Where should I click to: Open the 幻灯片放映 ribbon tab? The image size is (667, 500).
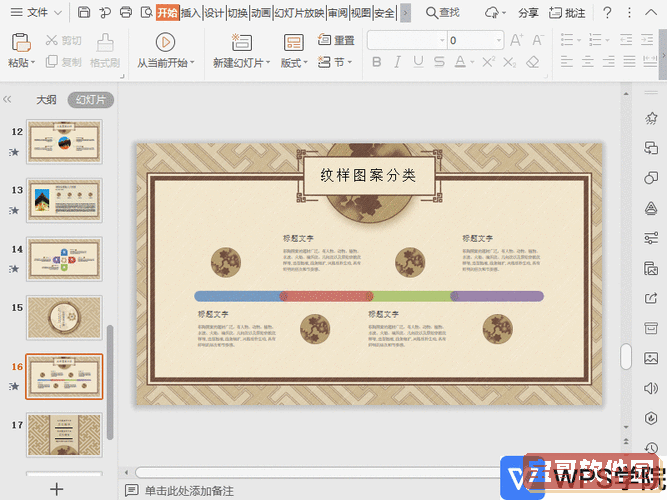[299, 13]
